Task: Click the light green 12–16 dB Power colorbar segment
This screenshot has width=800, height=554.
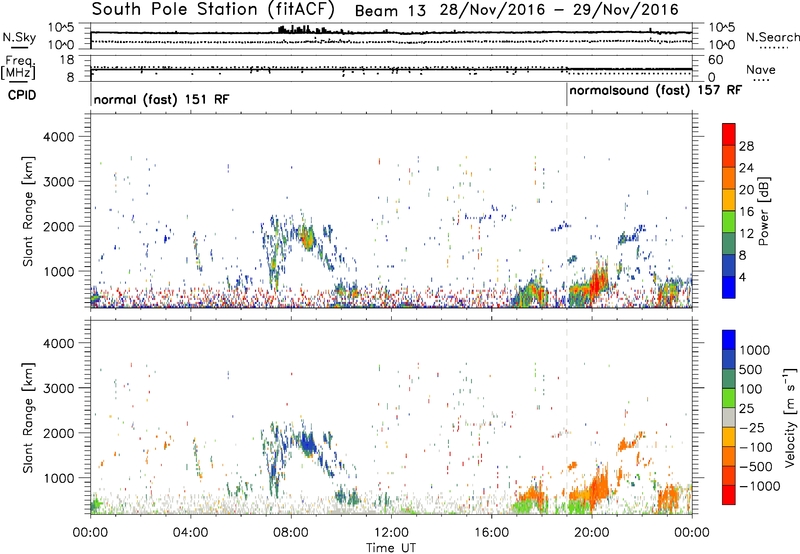Action: (x=729, y=221)
